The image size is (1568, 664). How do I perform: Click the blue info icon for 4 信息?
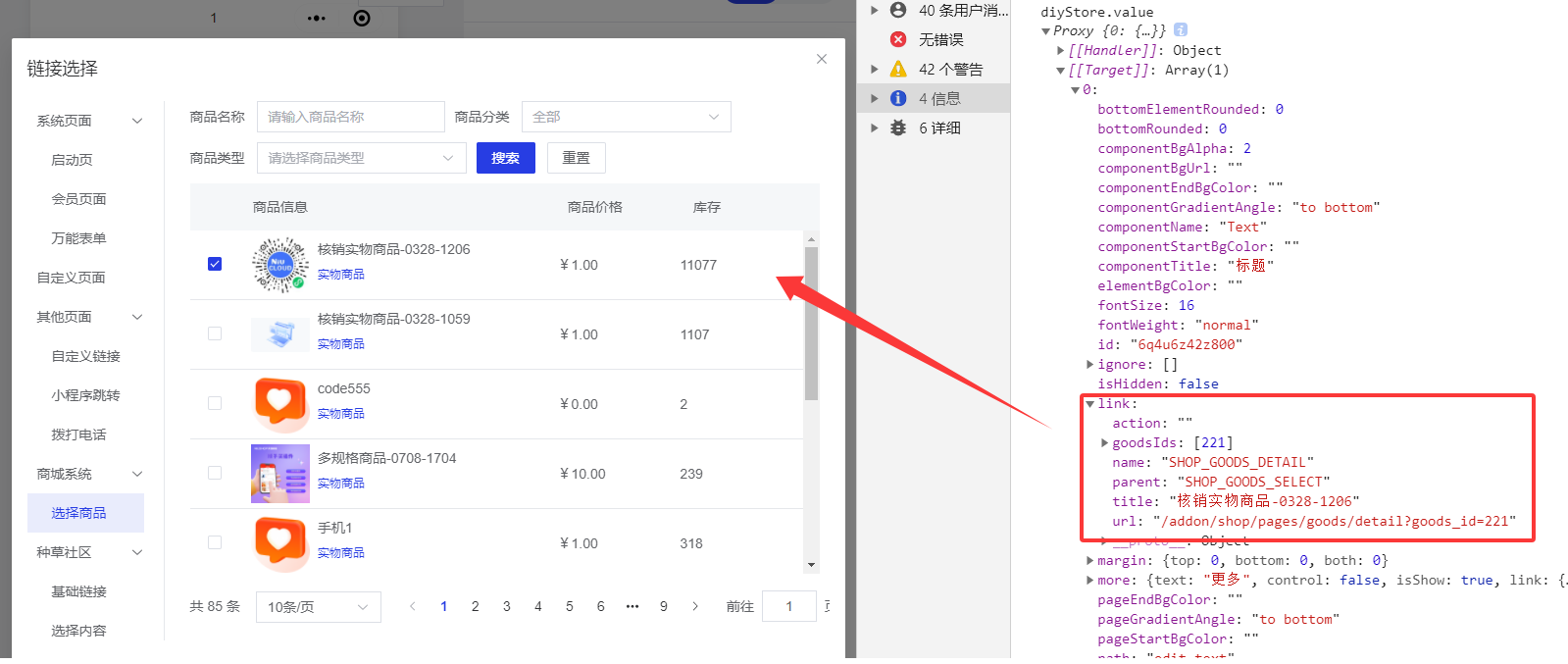point(898,98)
